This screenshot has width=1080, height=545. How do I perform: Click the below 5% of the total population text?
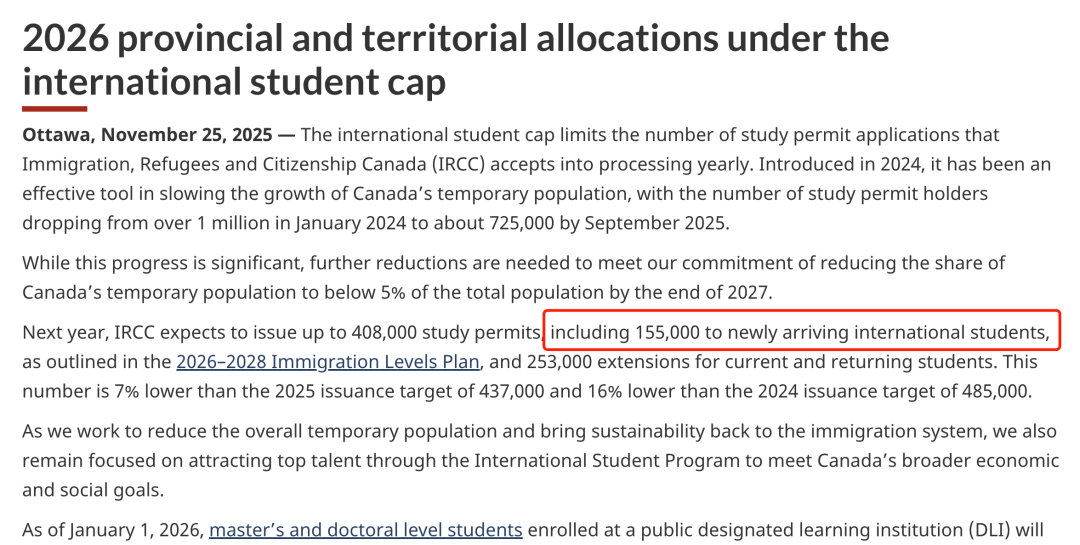pos(483,292)
